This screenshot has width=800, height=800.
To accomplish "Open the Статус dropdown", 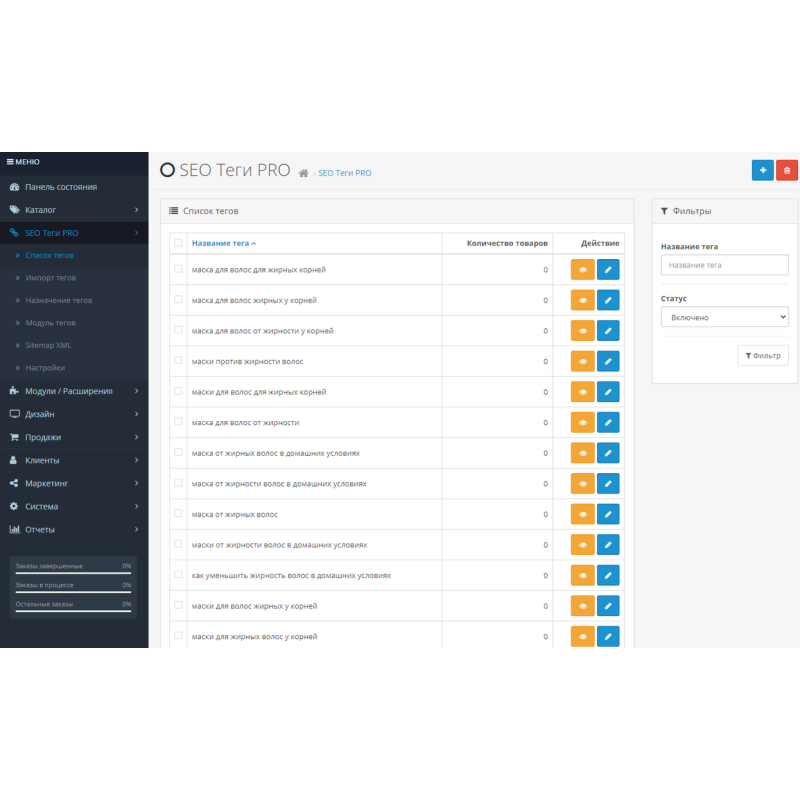I will [724, 317].
